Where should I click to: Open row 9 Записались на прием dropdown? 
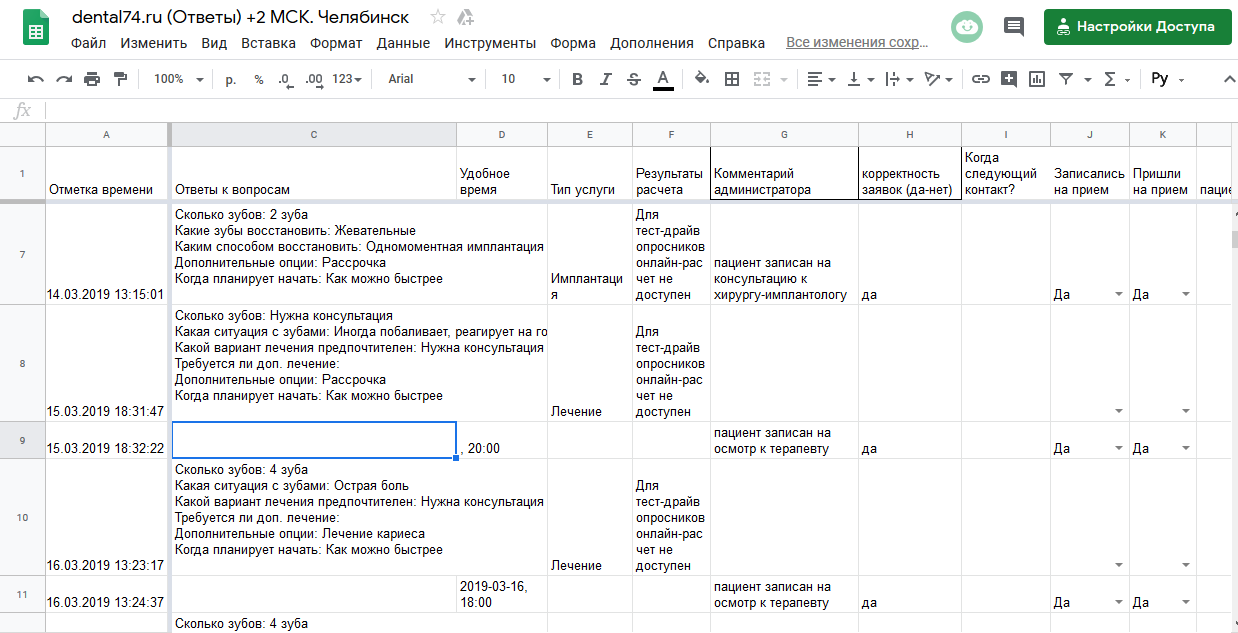point(1118,448)
